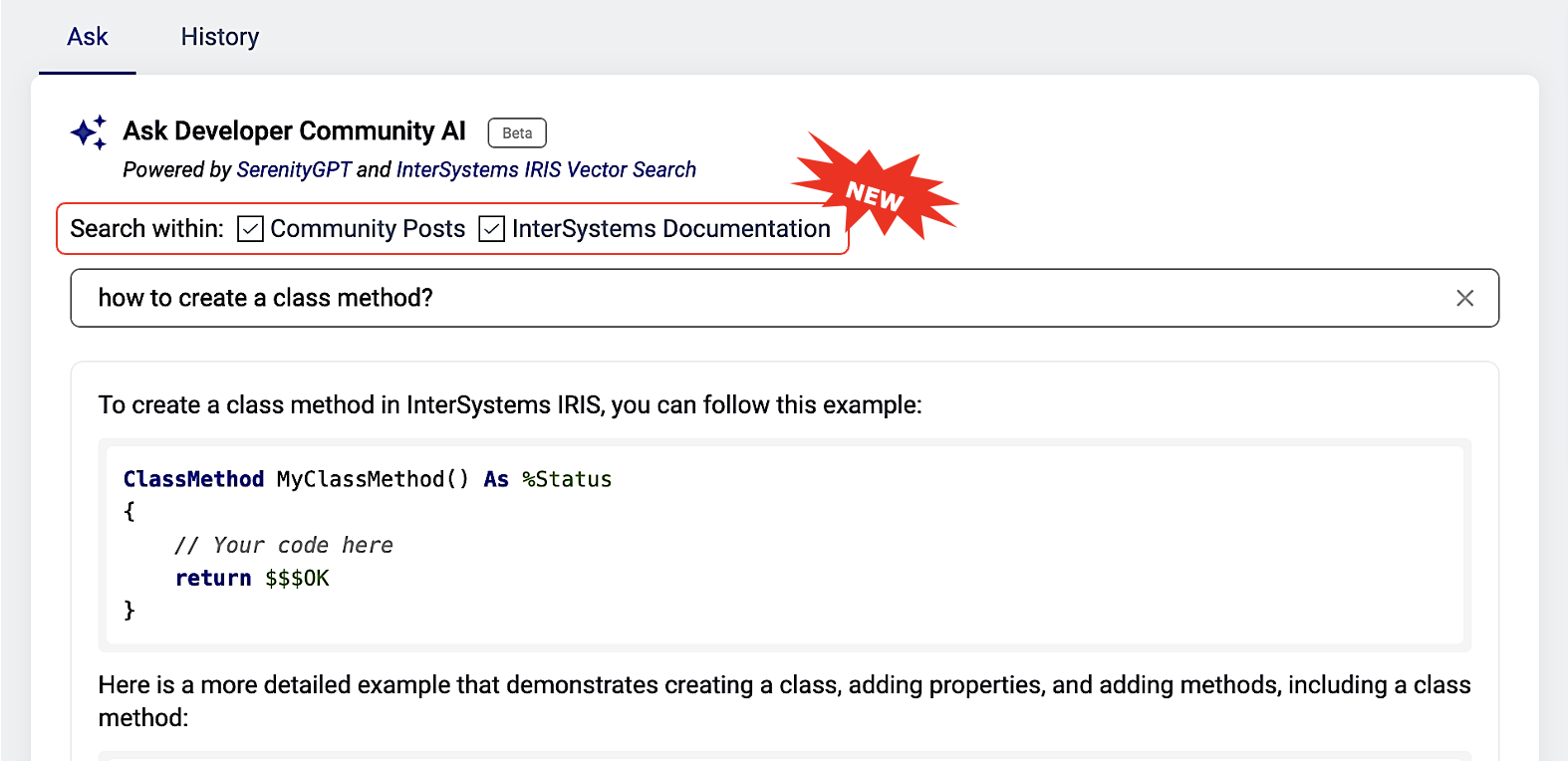
Task: Clear the search query with the X icon
Action: 1463,298
